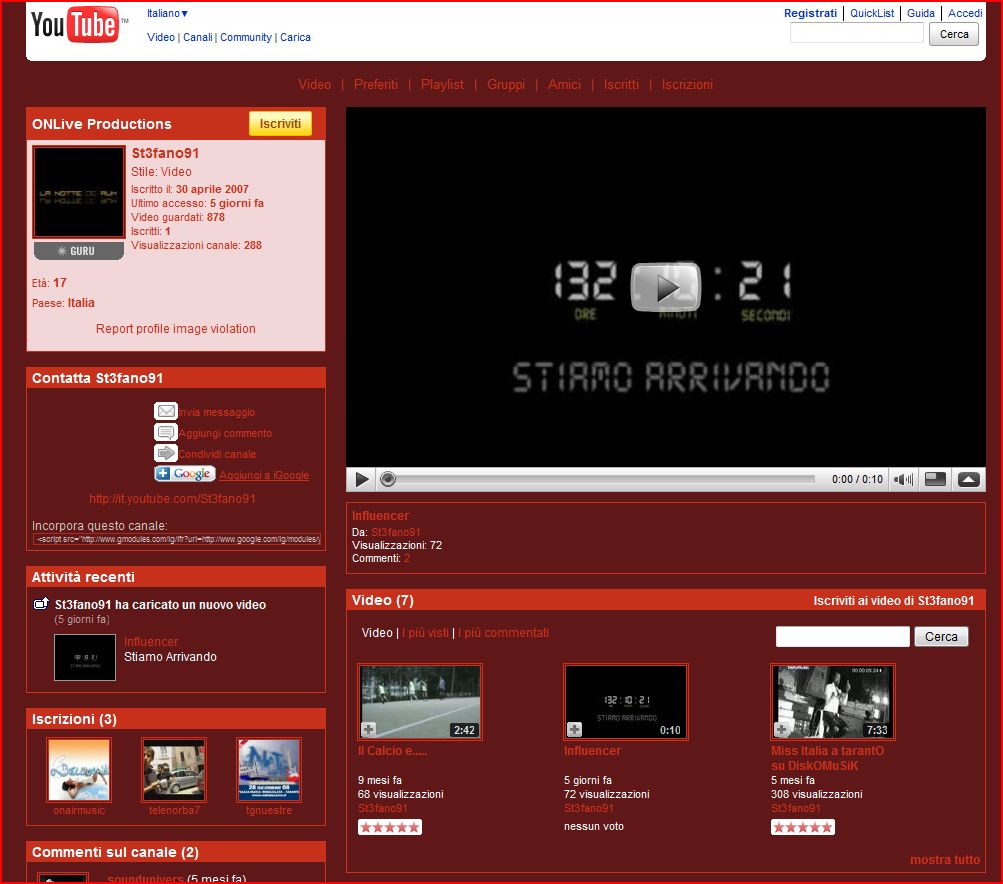Click the YouTube logo
Screen dimensions: 1003x884
(76, 27)
